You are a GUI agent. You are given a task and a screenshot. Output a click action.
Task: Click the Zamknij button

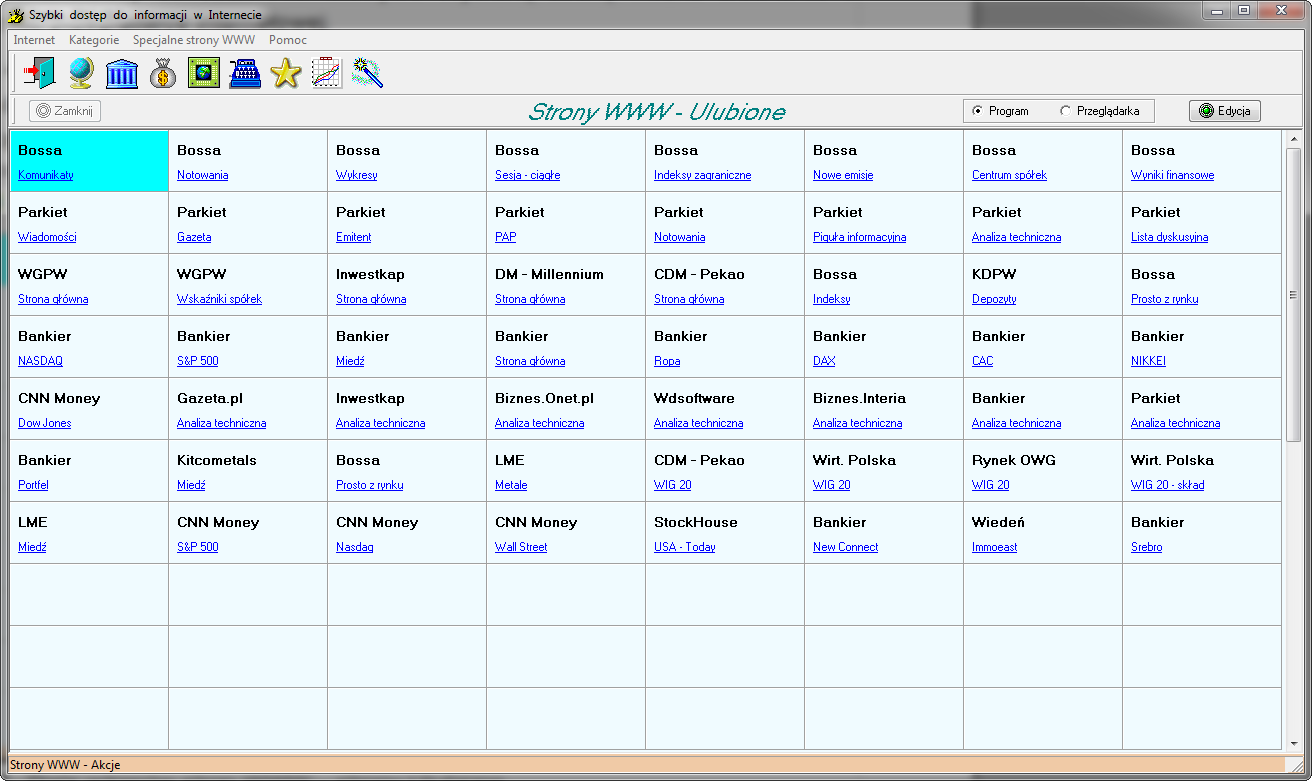(x=65, y=111)
